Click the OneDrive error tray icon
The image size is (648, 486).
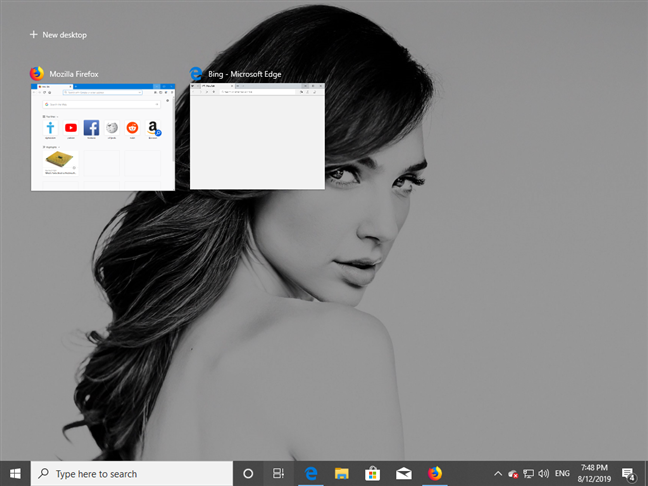[x=513, y=474]
